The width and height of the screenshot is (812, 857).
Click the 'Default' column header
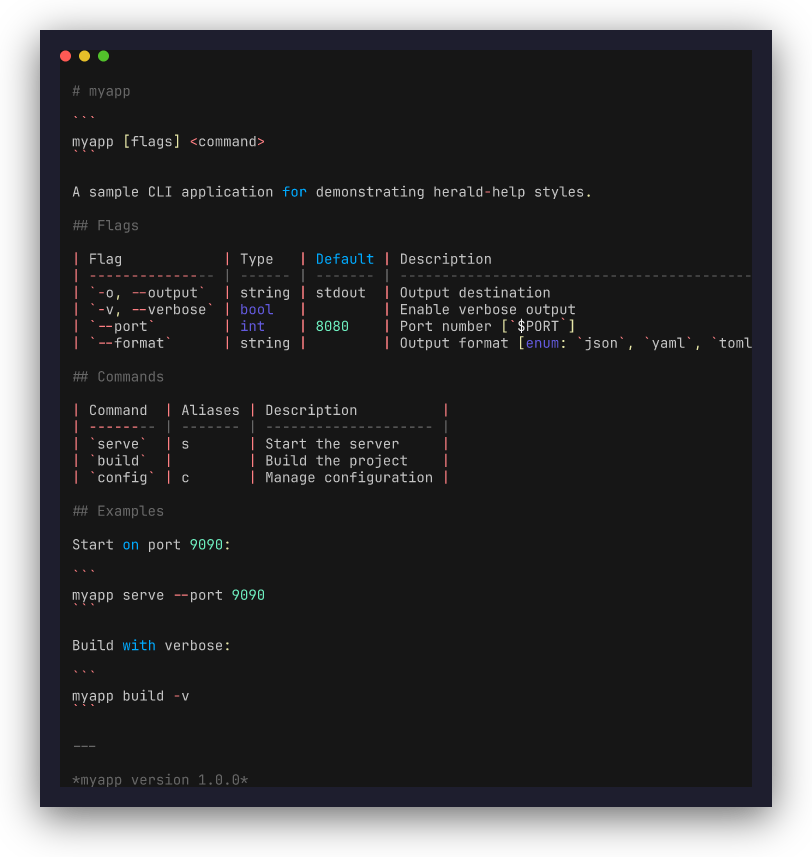[x=345, y=259]
